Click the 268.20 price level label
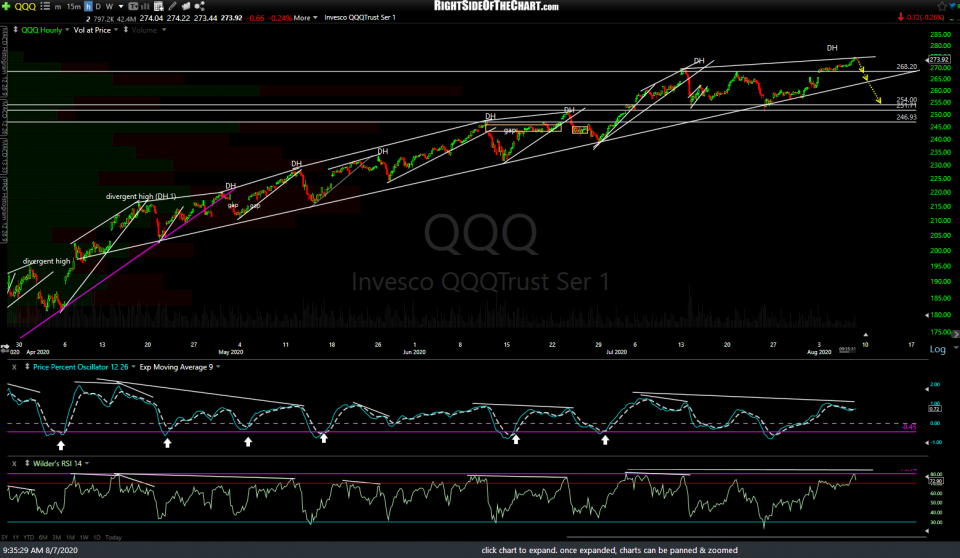The width and height of the screenshot is (960, 558). click(907, 66)
